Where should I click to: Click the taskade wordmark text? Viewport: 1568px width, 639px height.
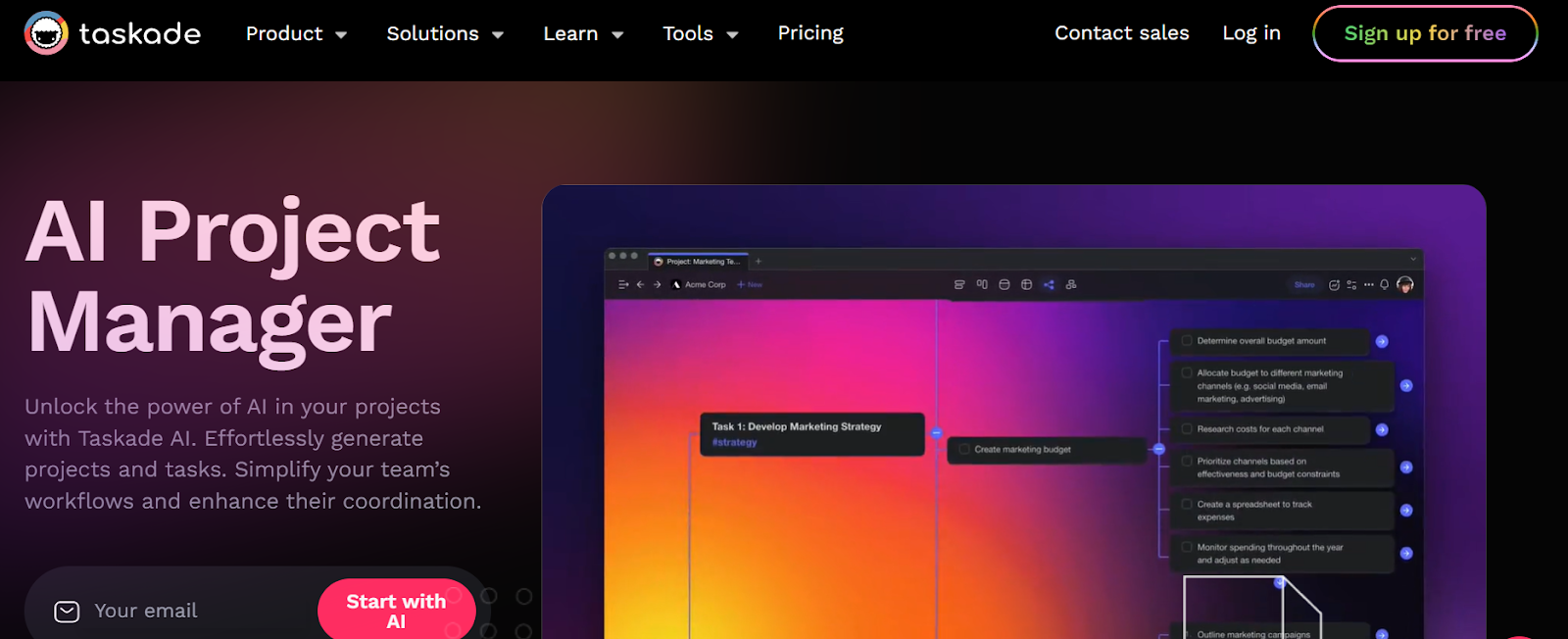(x=140, y=34)
